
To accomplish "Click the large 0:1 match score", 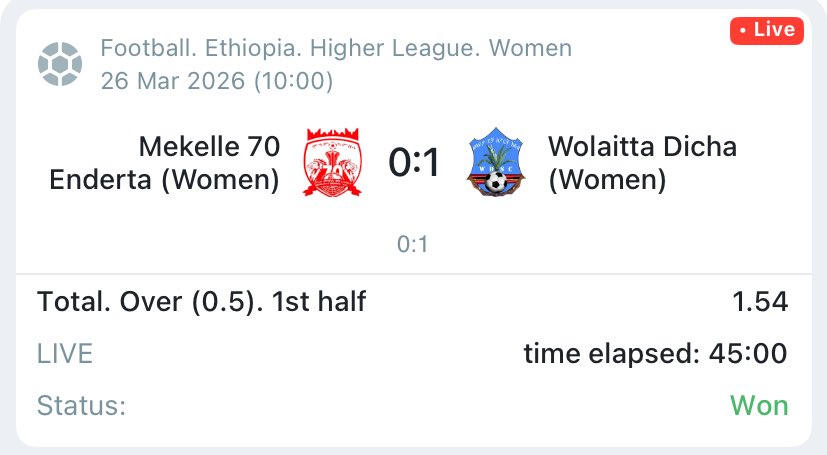I will tap(414, 164).
